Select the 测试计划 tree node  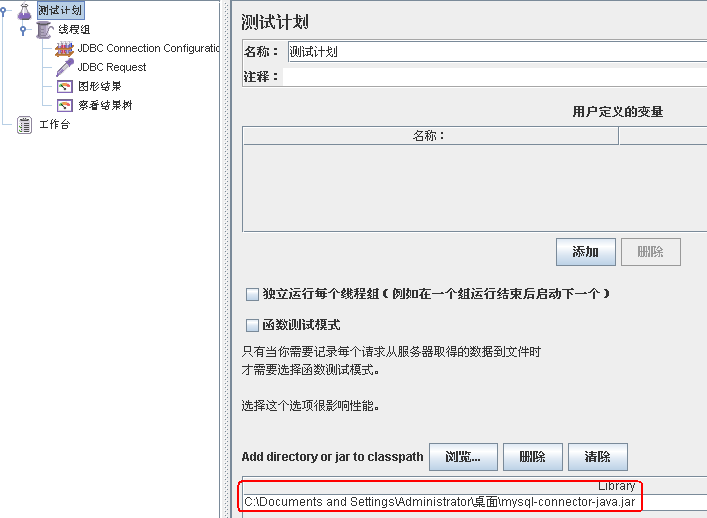coord(60,10)
